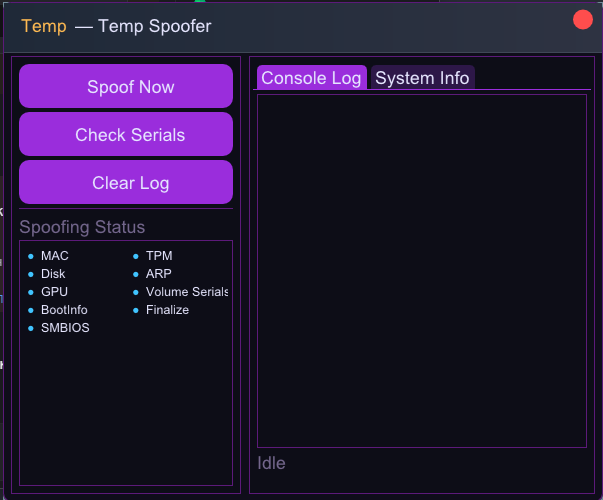
Task: Open the System Info tab
Action: pos(422,78)
